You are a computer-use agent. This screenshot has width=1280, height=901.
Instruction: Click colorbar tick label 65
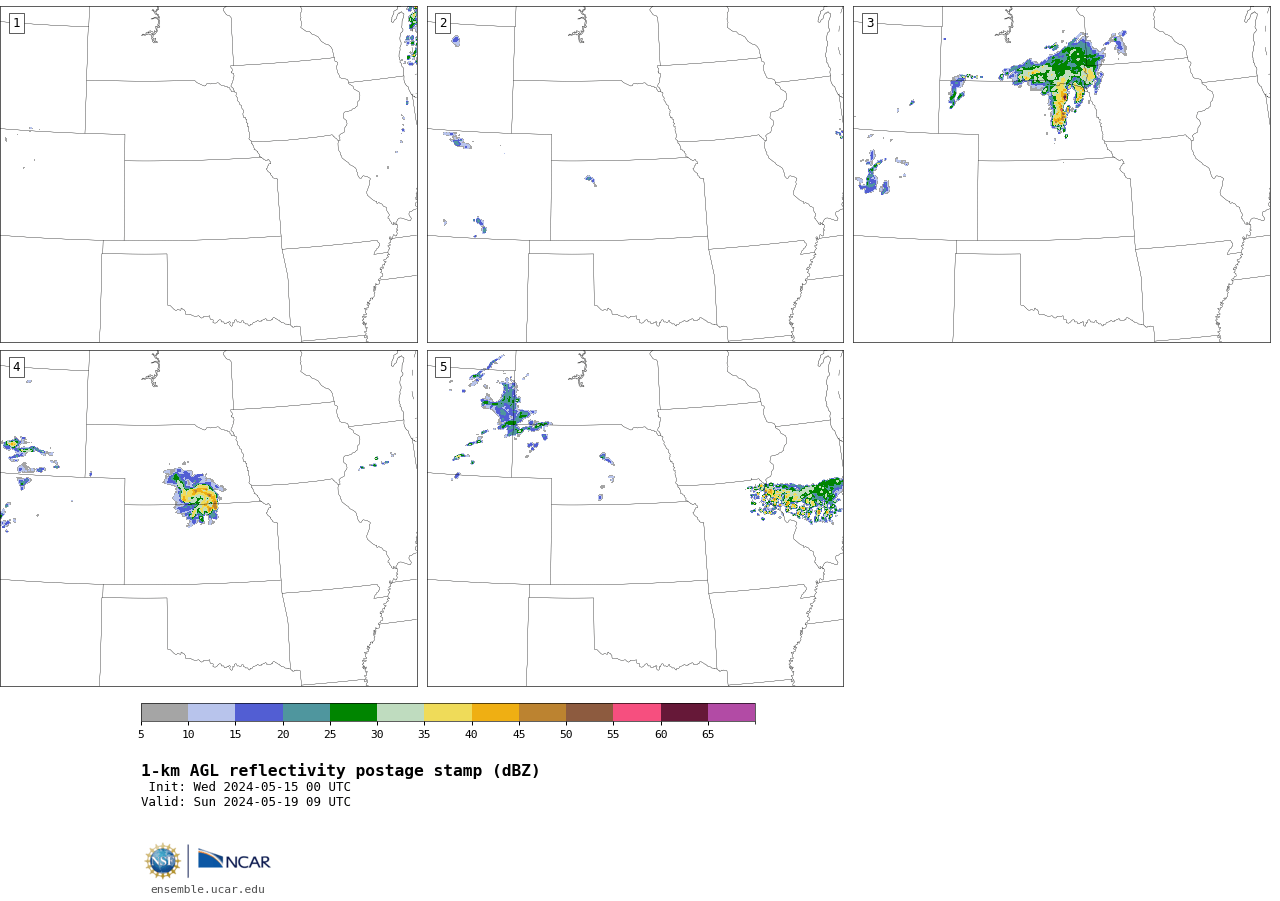(708, 735)
